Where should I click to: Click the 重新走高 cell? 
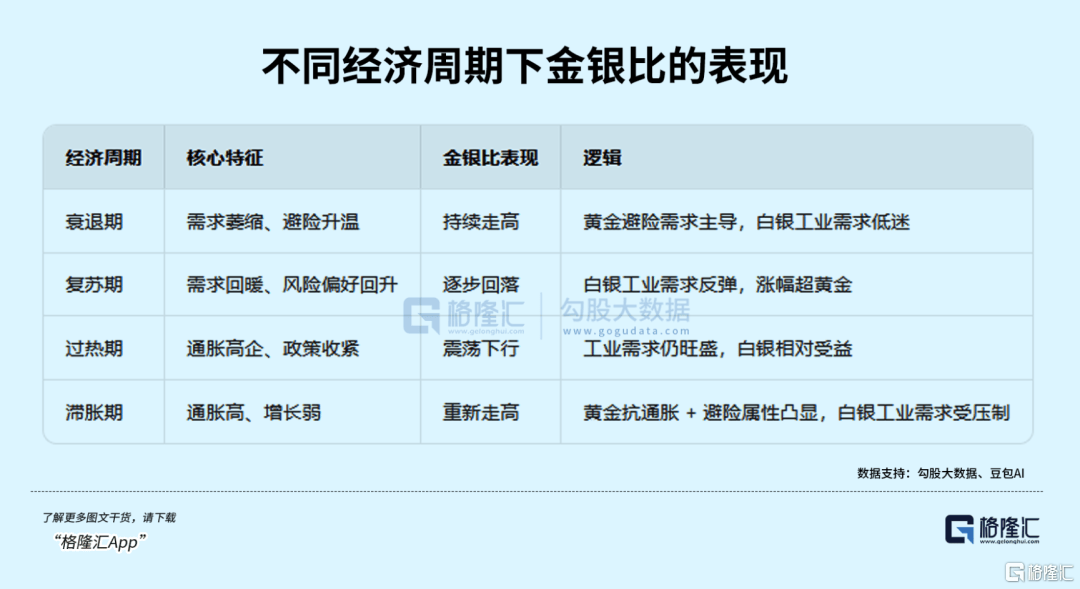click(481, 412)
